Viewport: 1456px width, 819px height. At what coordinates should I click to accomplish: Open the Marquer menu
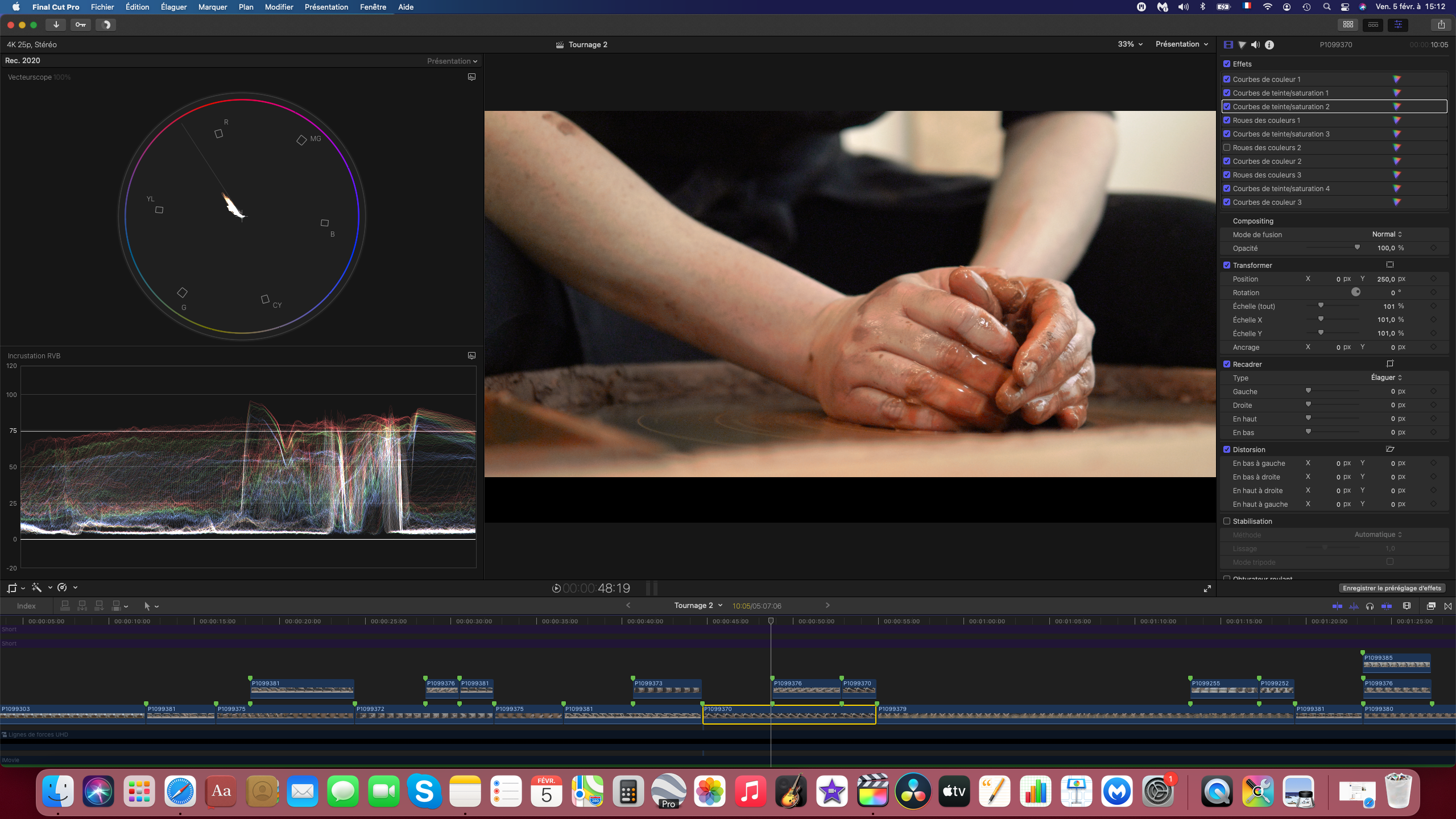click(212, 7)
